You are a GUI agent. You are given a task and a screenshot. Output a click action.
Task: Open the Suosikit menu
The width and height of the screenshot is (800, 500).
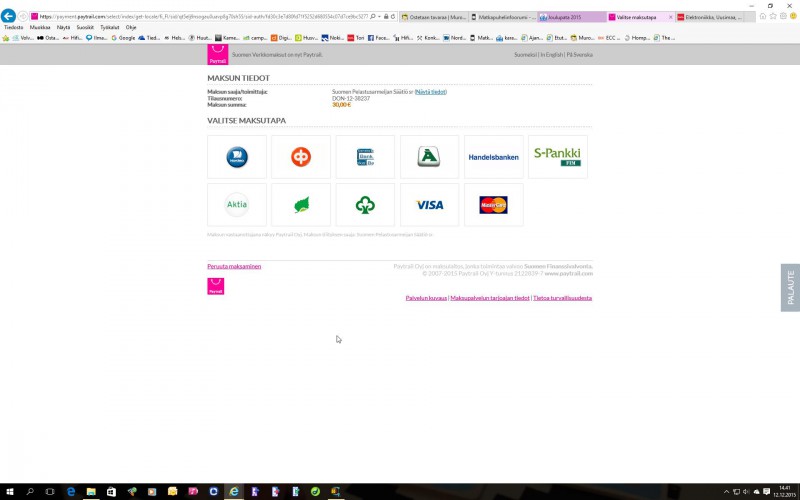(85, 27)
